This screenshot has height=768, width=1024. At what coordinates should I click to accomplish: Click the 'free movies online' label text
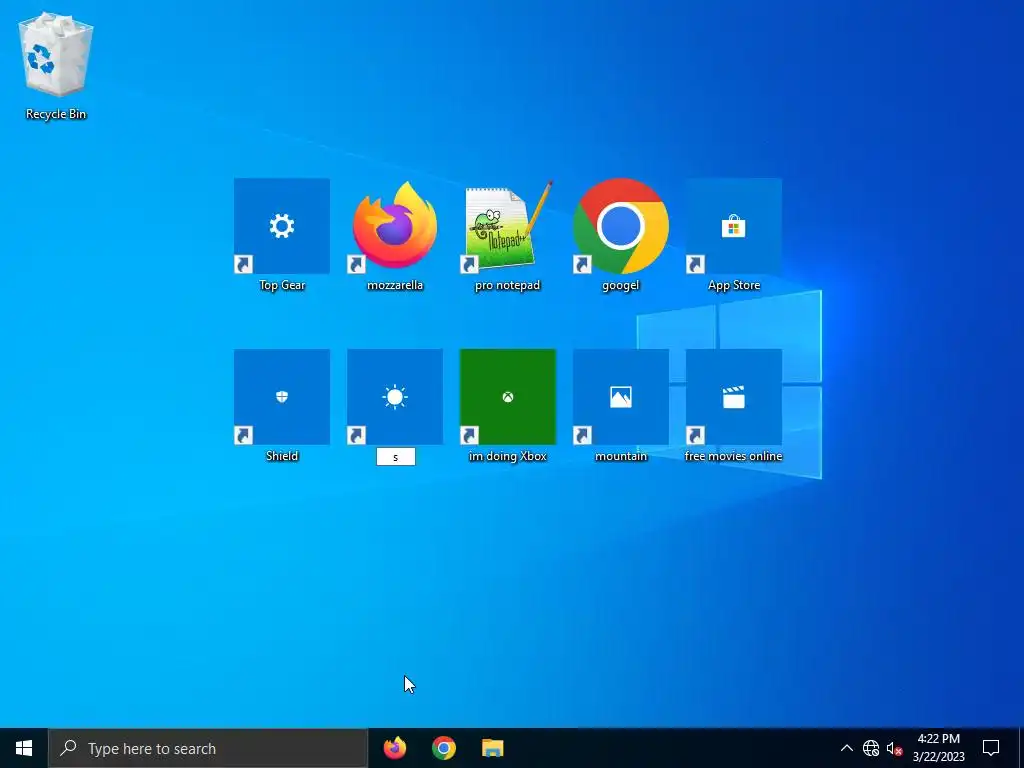coord(733,456)
